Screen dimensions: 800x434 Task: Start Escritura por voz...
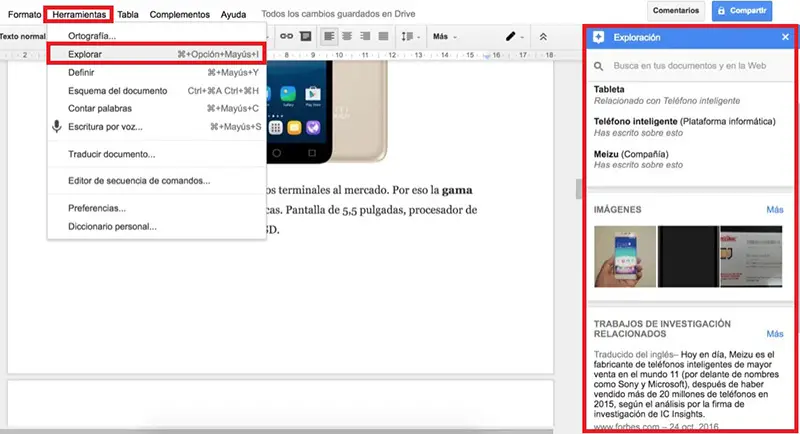pos(157,126)
